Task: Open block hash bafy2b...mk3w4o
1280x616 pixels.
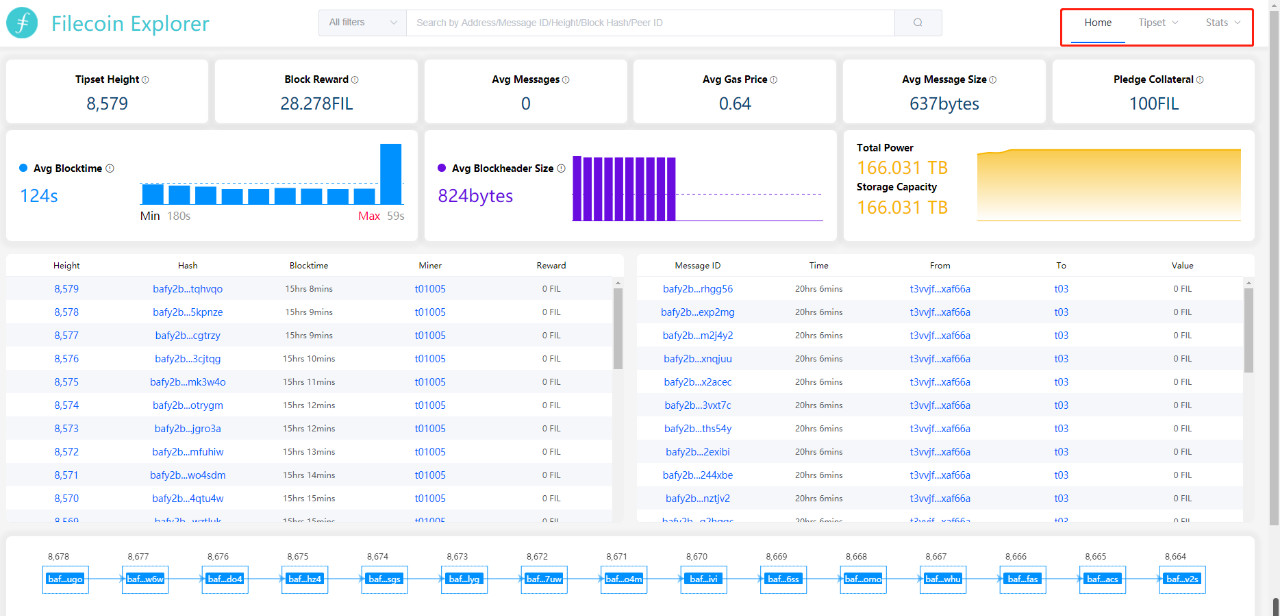Action: (x=188, y=382)
